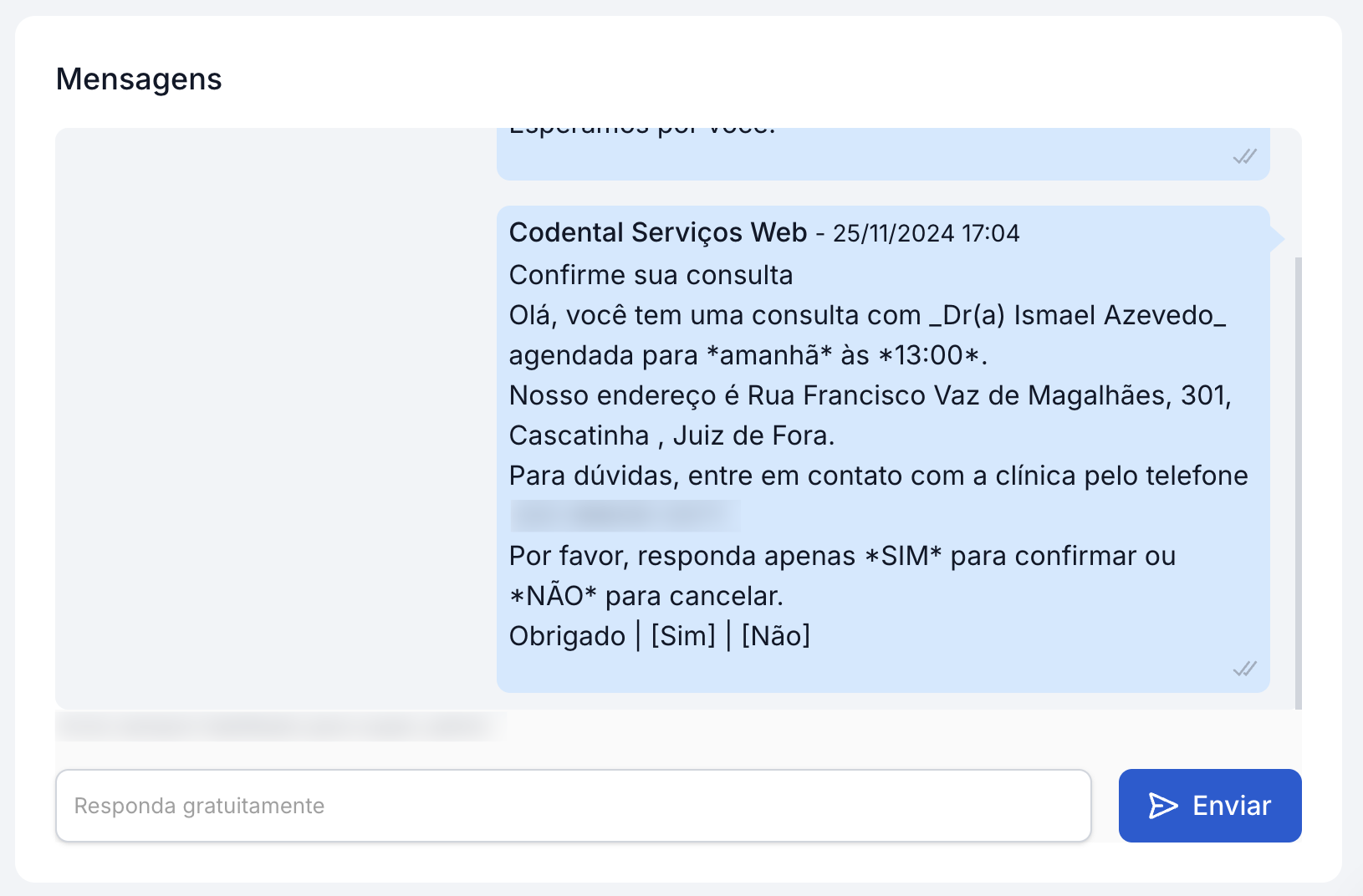Click double-check icon on the top partial message
Screen dimensions: 1363x896
pos(1244,156)
